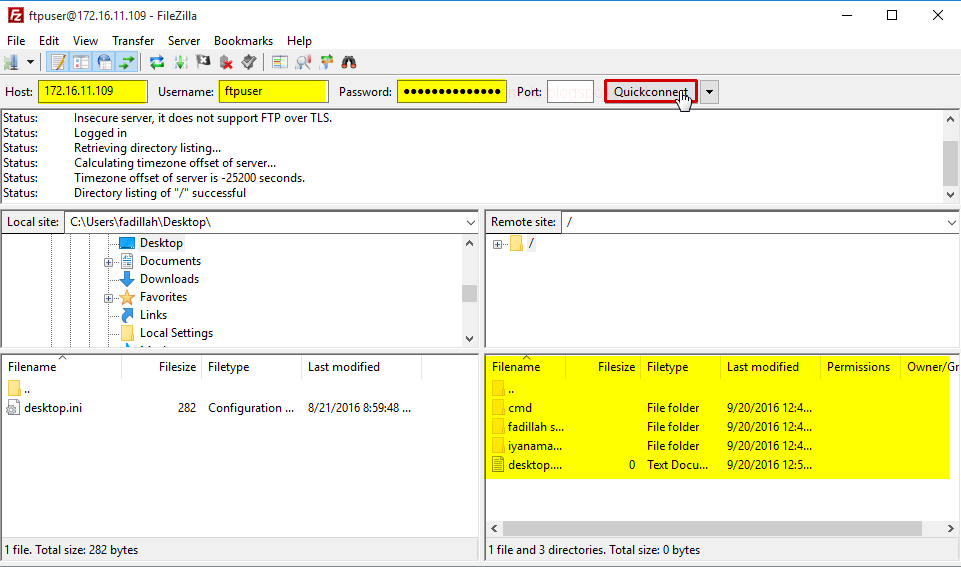Viewport: 961px width, 567px height.
Task: Sort remote files by Permissions header
Action: pos(858,367)
